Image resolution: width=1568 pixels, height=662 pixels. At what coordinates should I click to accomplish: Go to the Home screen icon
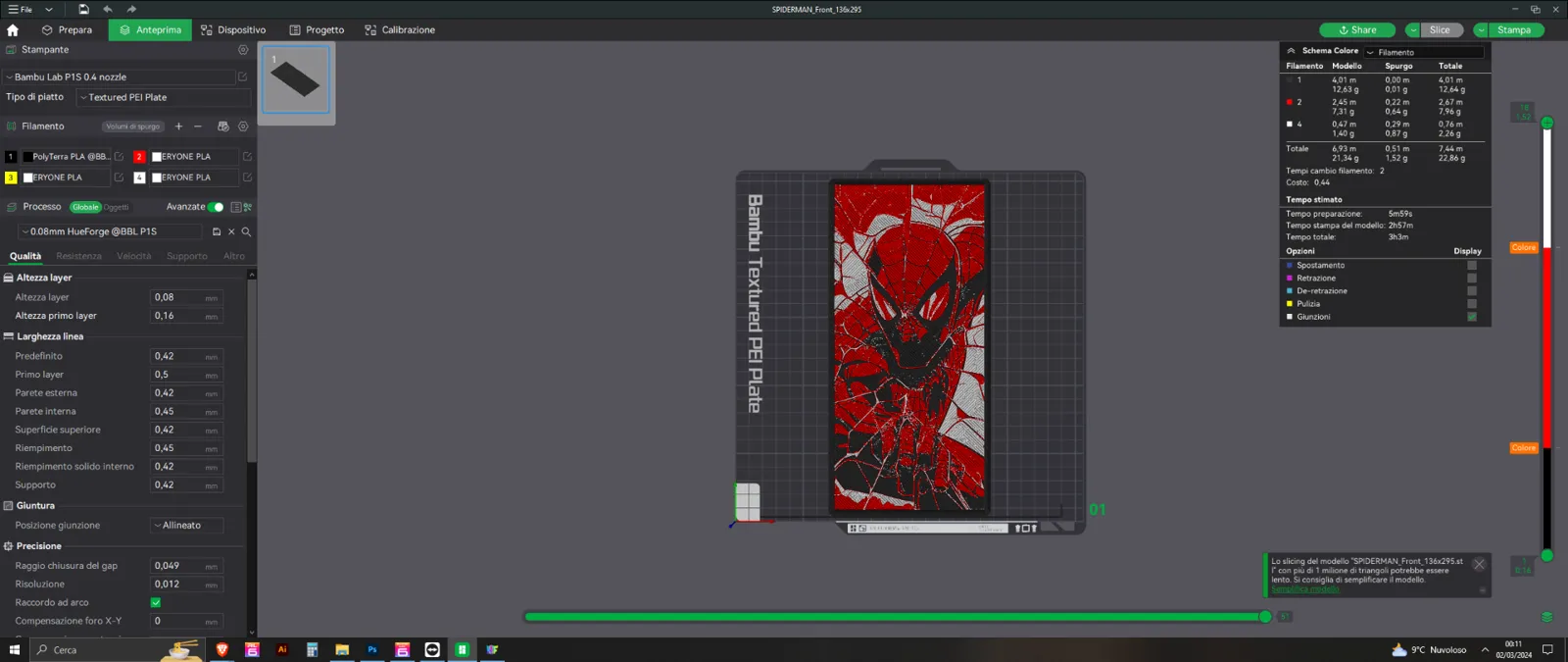(13, 30)
